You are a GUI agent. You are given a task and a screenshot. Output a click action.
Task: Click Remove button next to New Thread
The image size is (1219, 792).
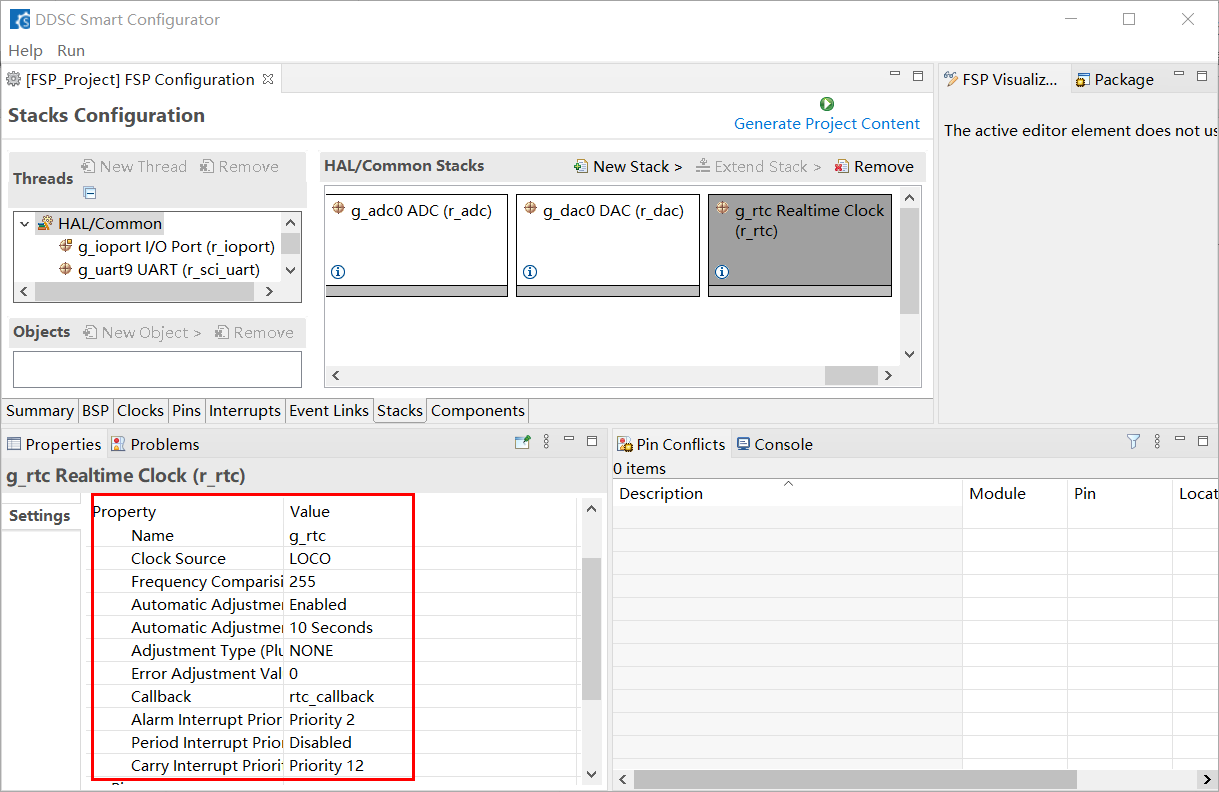pyautogui.click(x=239, y=166)
